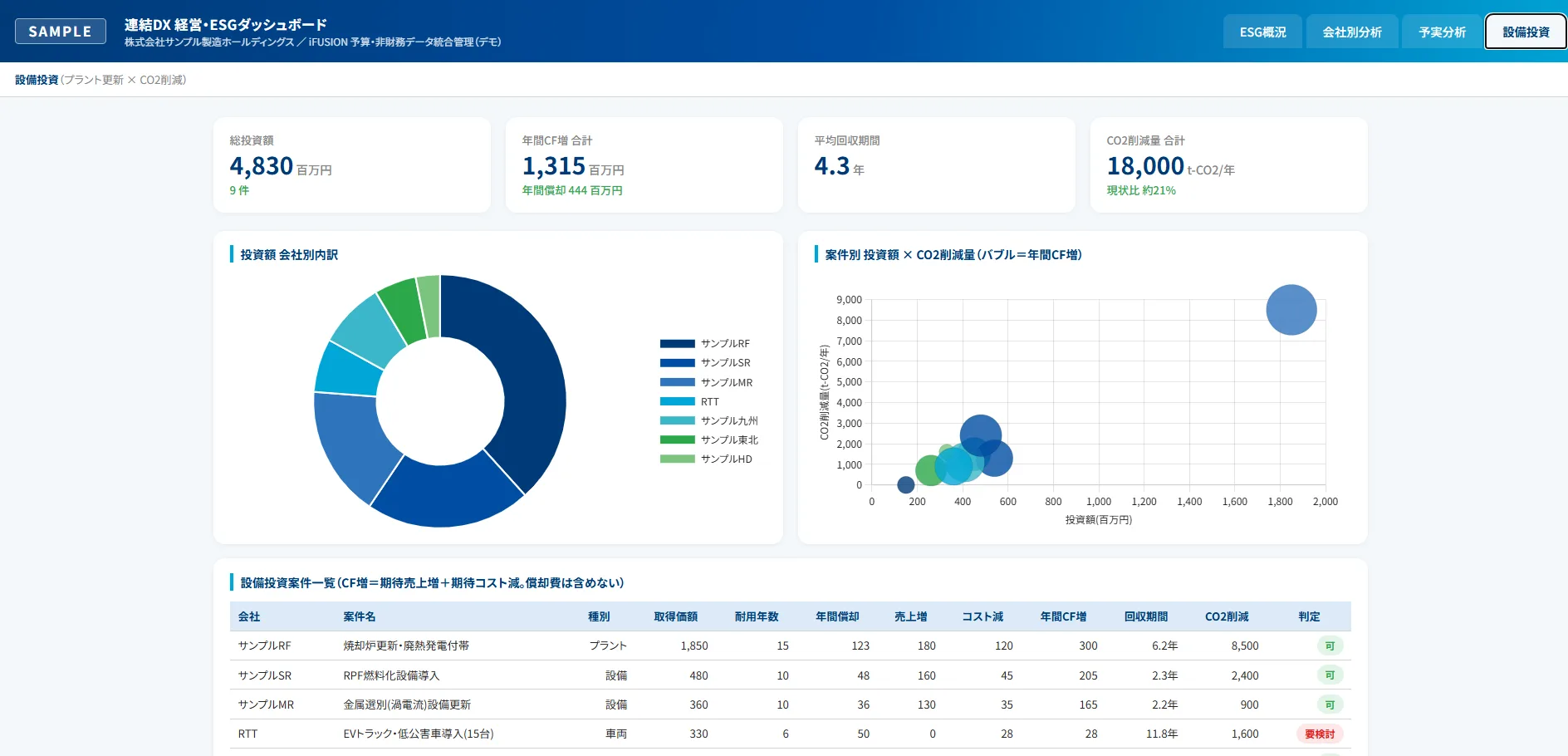The width and height of the screenshot is (1568, 756).
Task: Sort by the 取得価額 column header
Action: (x=675, y=616)
